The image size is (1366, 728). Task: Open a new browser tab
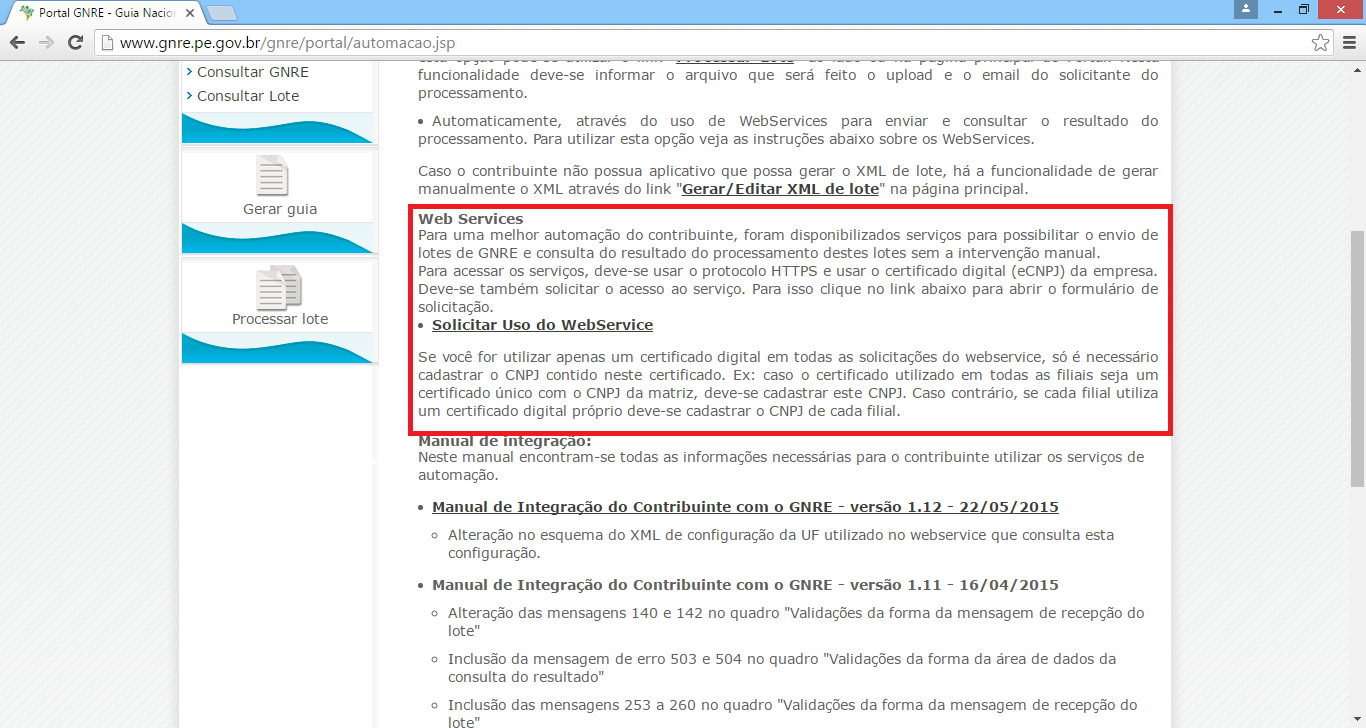(221, 13)
